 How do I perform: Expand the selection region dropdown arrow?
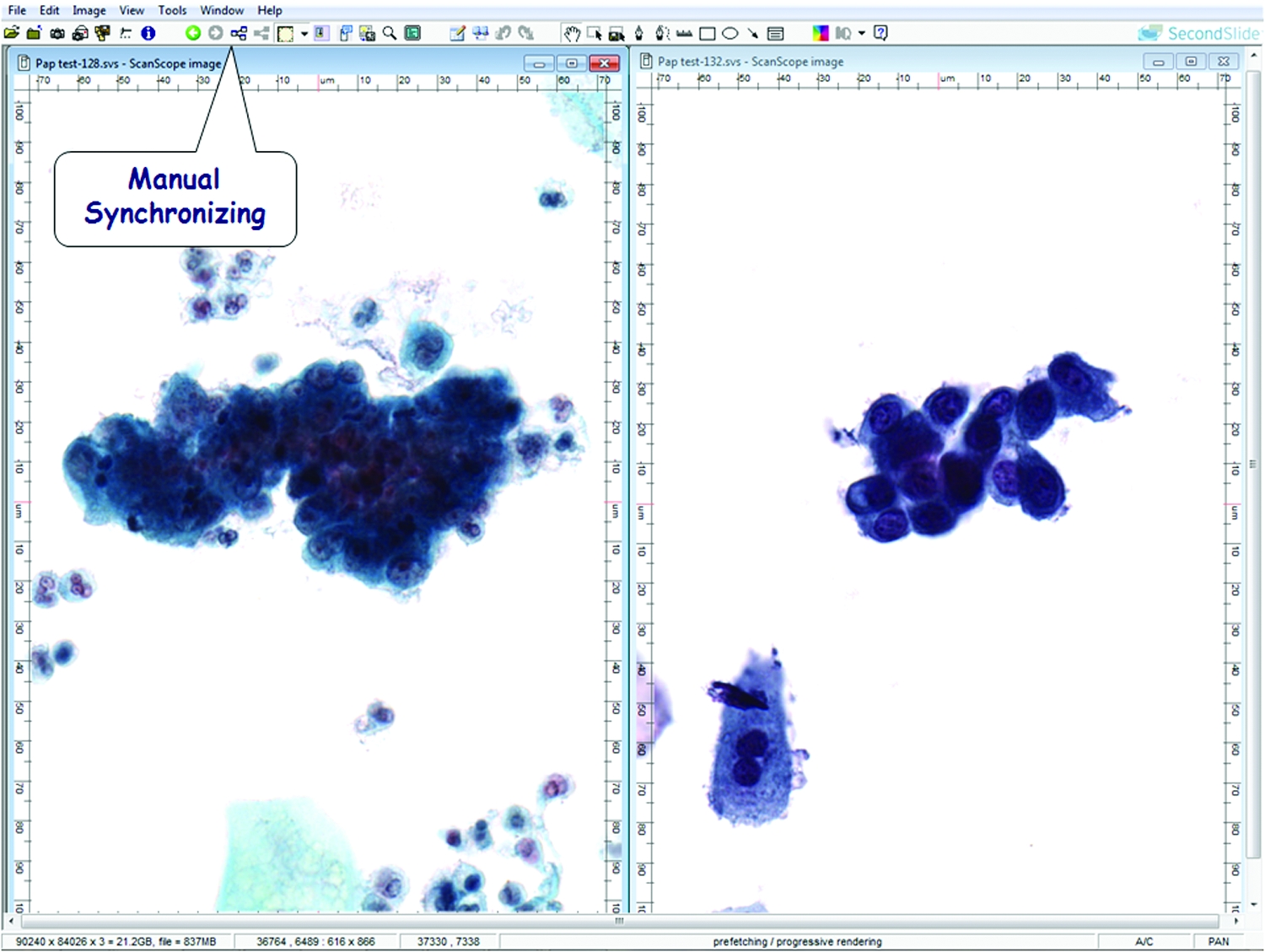click(x=304, y=34)
